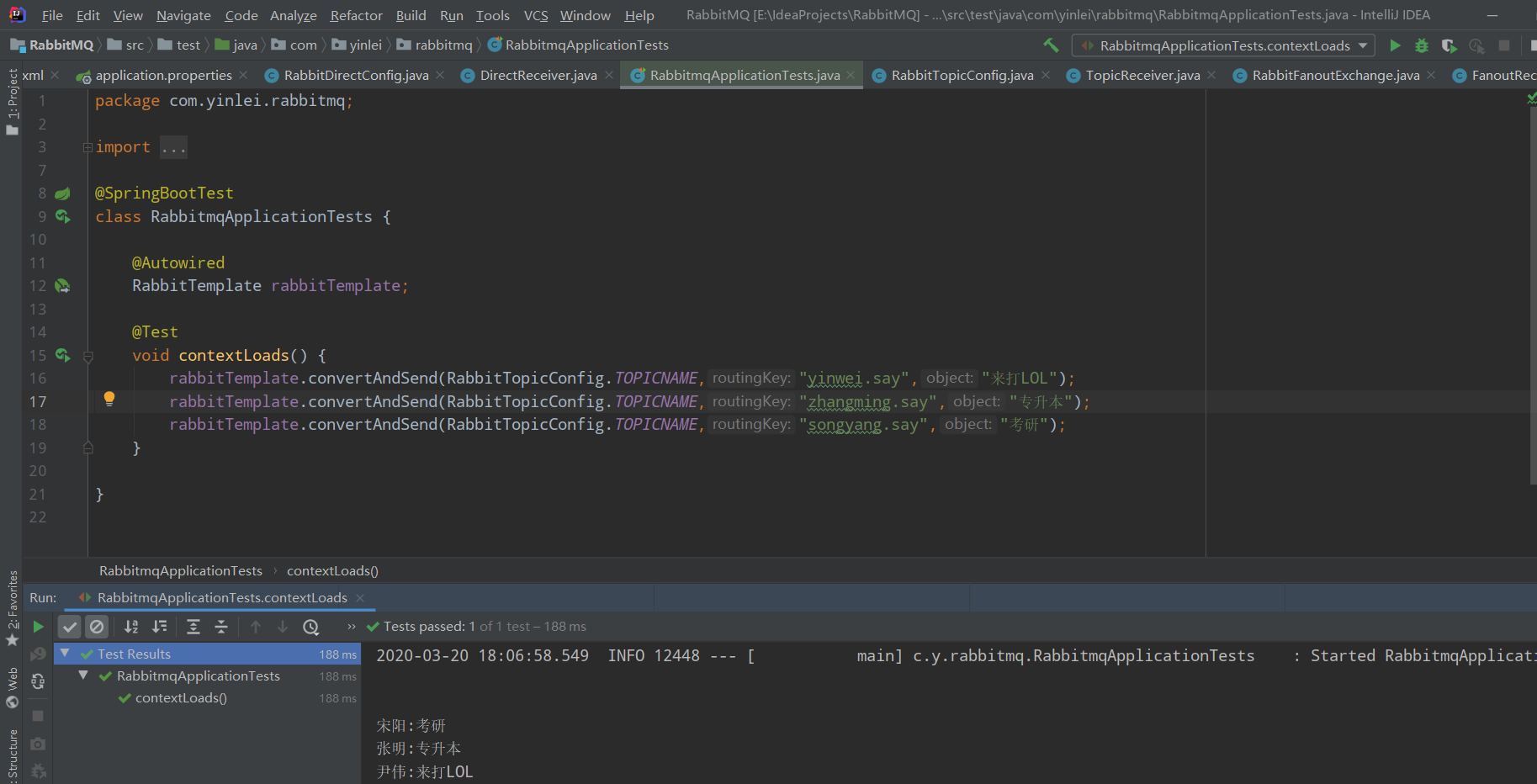Toggle the yellow bulb intention icon on line 17
Image resolution: width=1537 pixels, height=784 pixels.
[109, 398]
